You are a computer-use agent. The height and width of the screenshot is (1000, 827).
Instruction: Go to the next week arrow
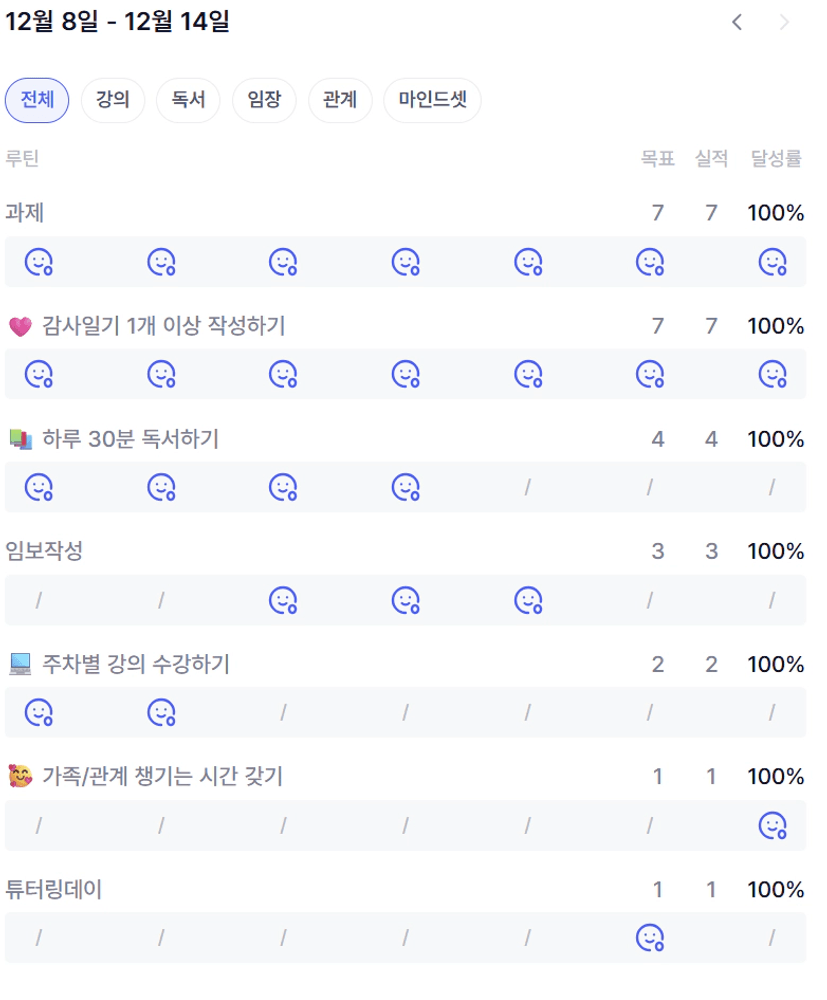(784, 22)
